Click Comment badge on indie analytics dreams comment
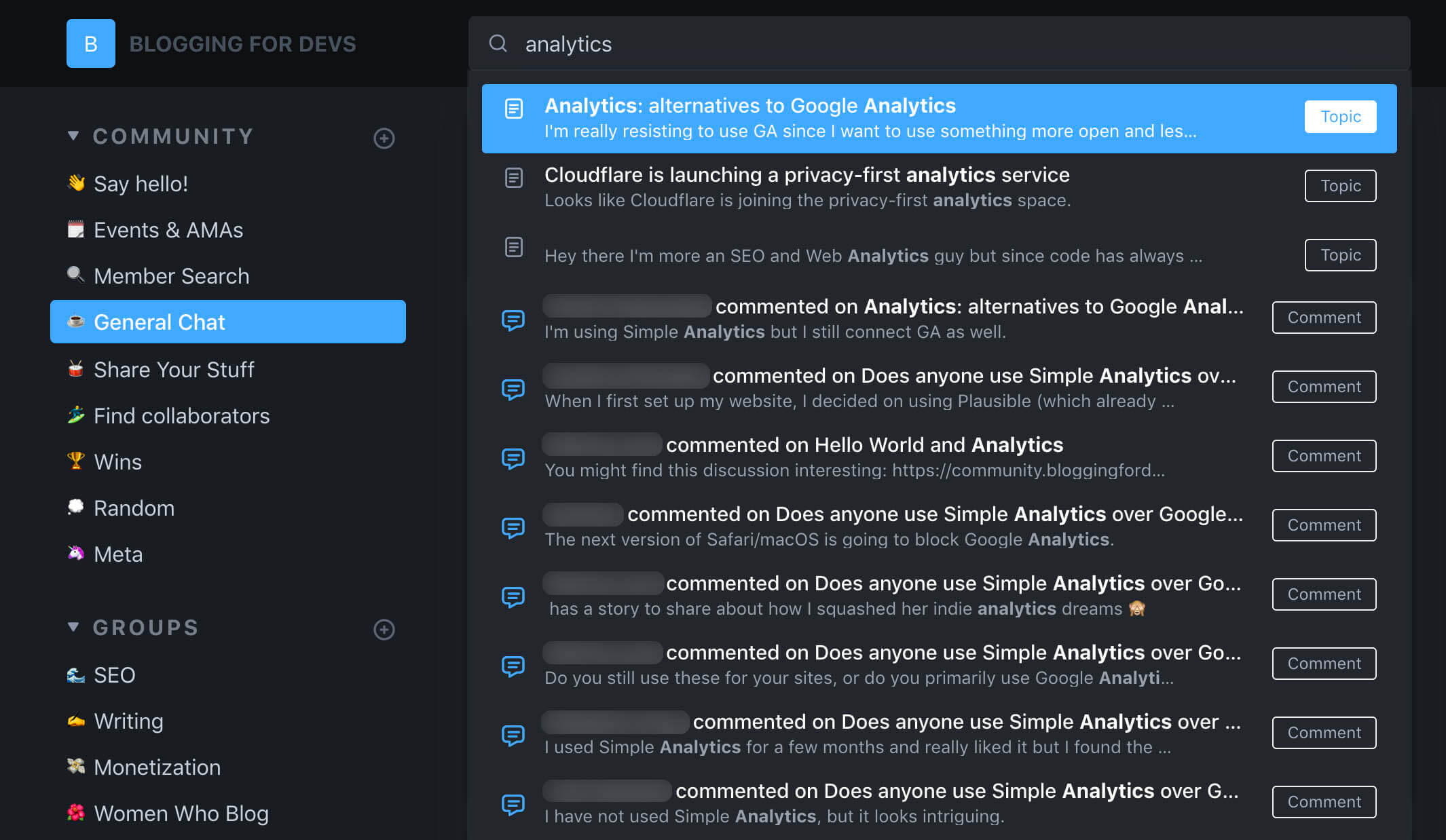The width and height of the screenshot is (1446, 840). (1324, 594)
